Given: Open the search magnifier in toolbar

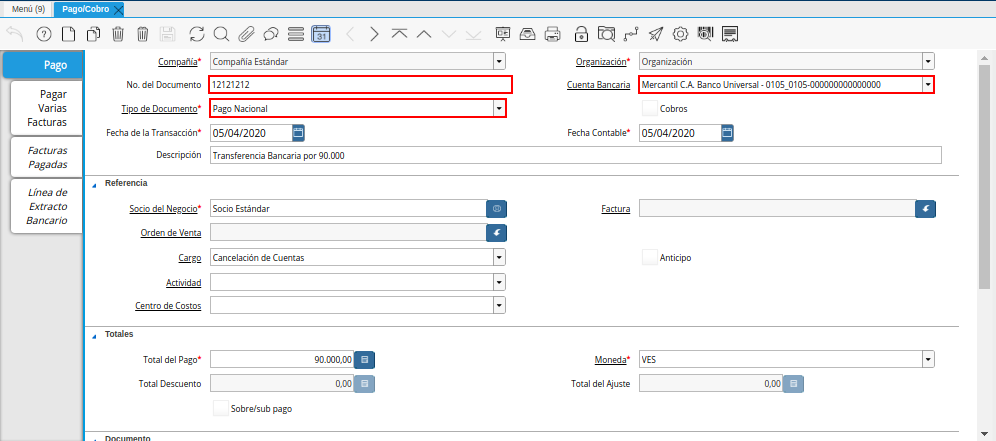Looking at the screenshot, I should pyautogui.click(x=221, y=34).
